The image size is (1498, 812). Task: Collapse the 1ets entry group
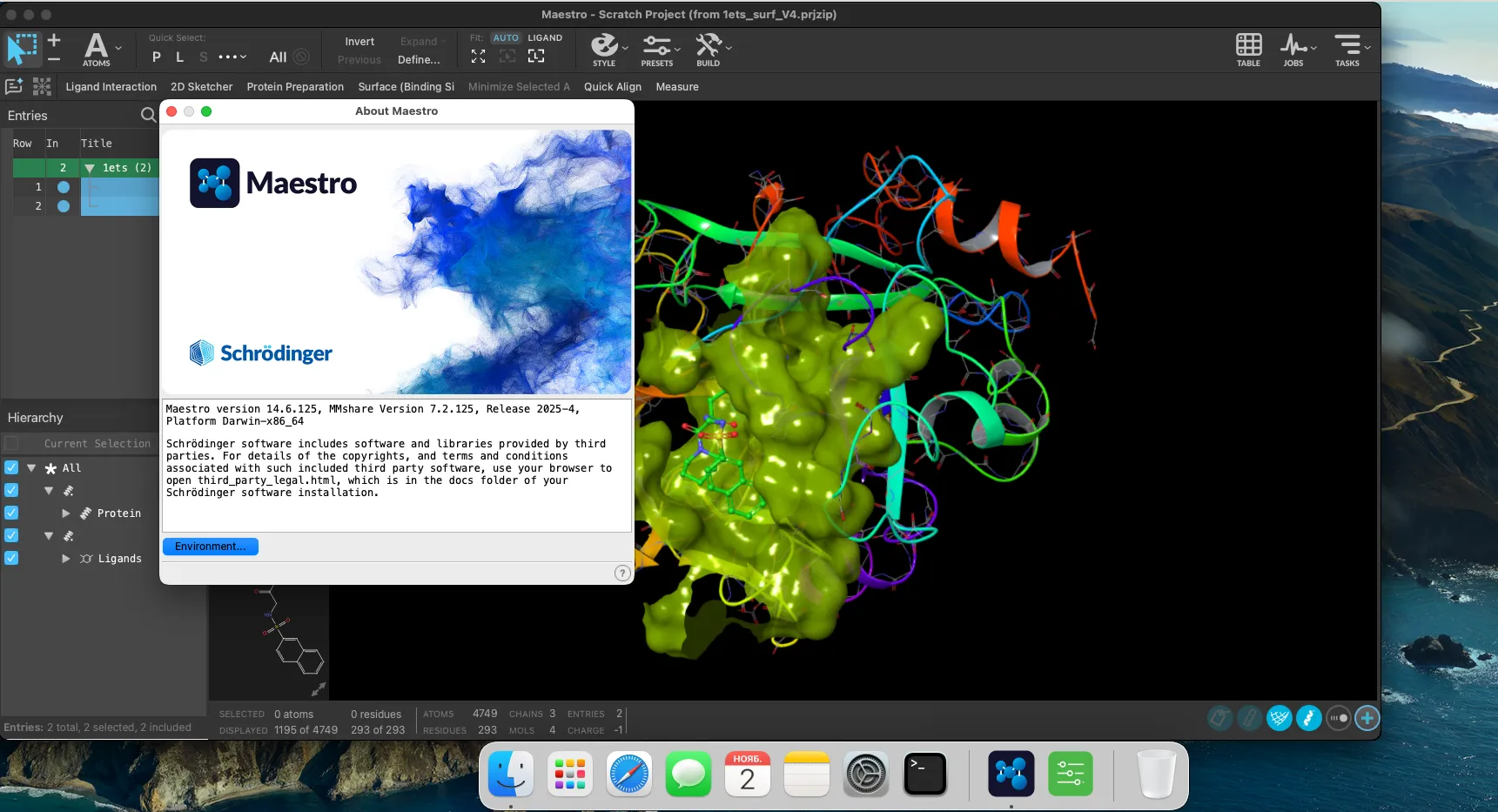[89, 168]
